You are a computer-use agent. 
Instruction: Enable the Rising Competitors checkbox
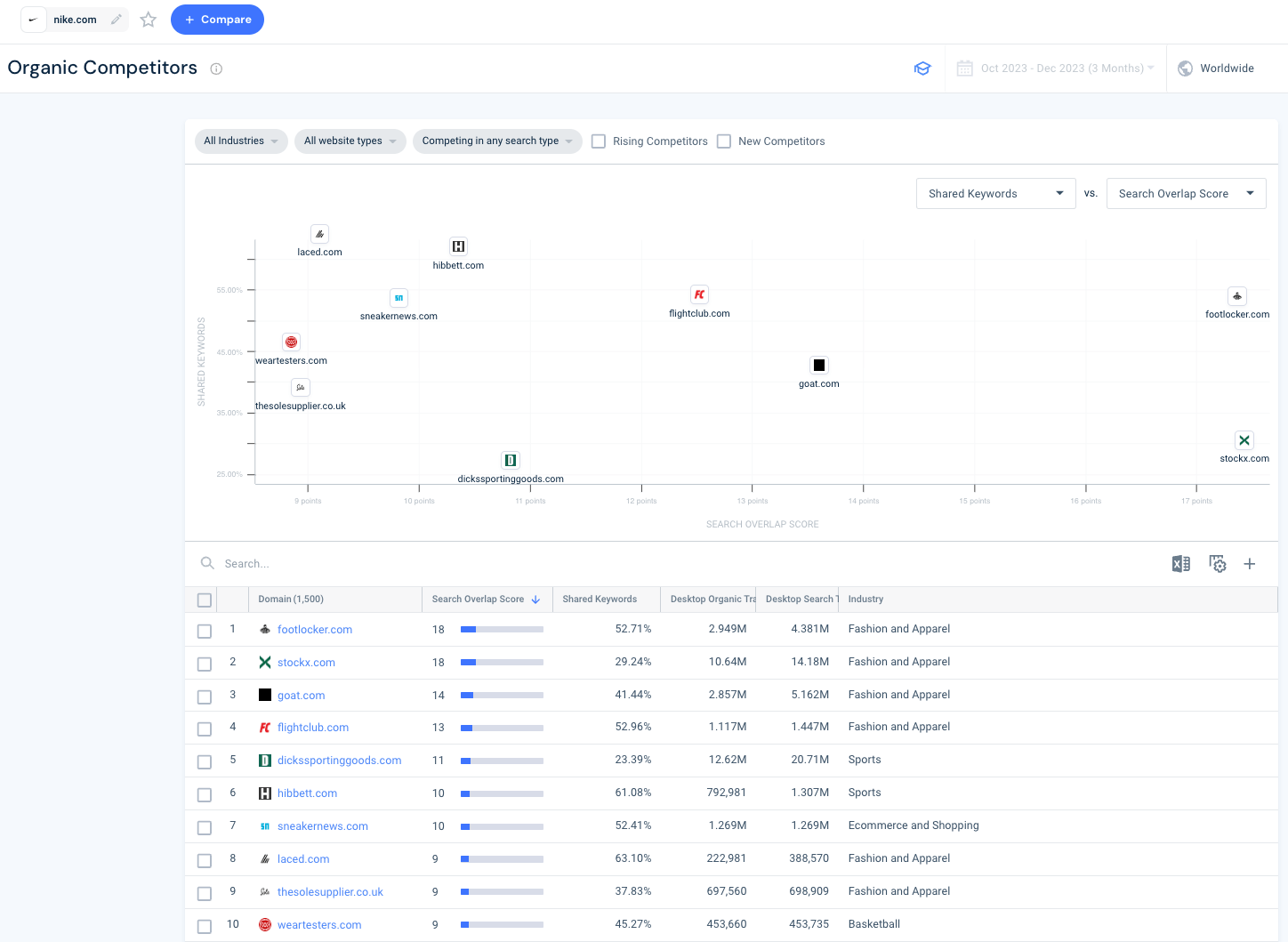point(599,141)
